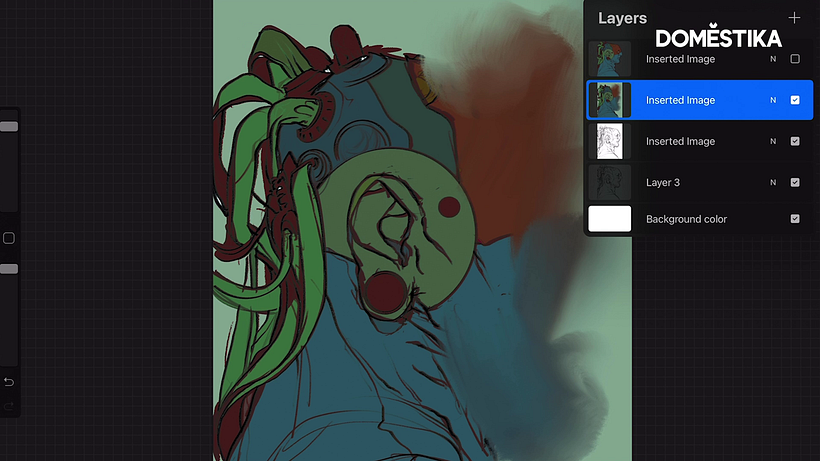Viewport: 820px width, 461px height.
Task: Open blend mode N of top layer
Action: (x=773, y=59)
